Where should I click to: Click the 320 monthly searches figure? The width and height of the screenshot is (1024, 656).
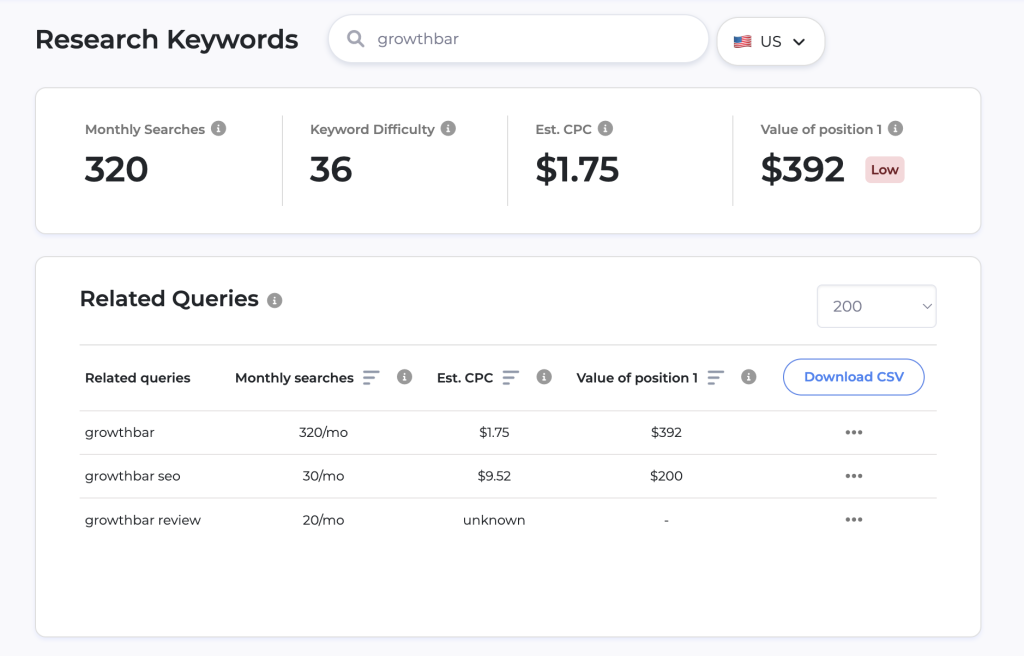click(116, 170)
